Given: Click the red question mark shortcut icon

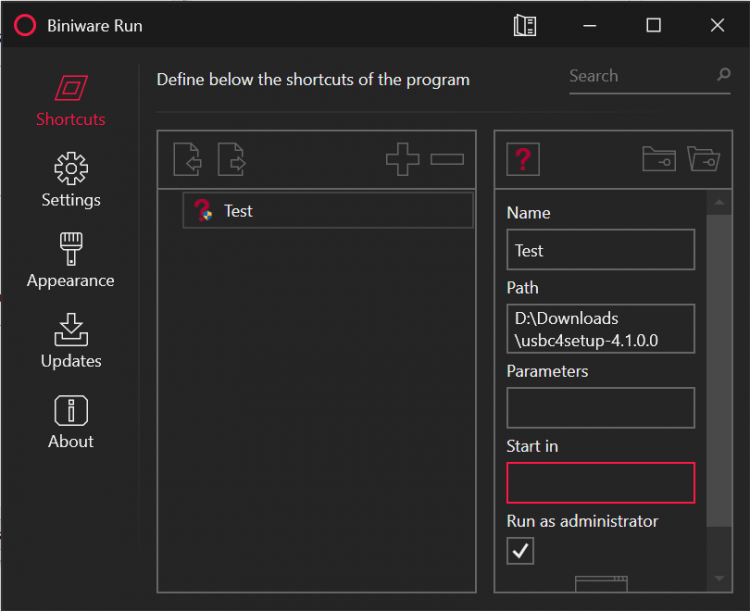Looking at the screenshot, I should pos(523,159).
